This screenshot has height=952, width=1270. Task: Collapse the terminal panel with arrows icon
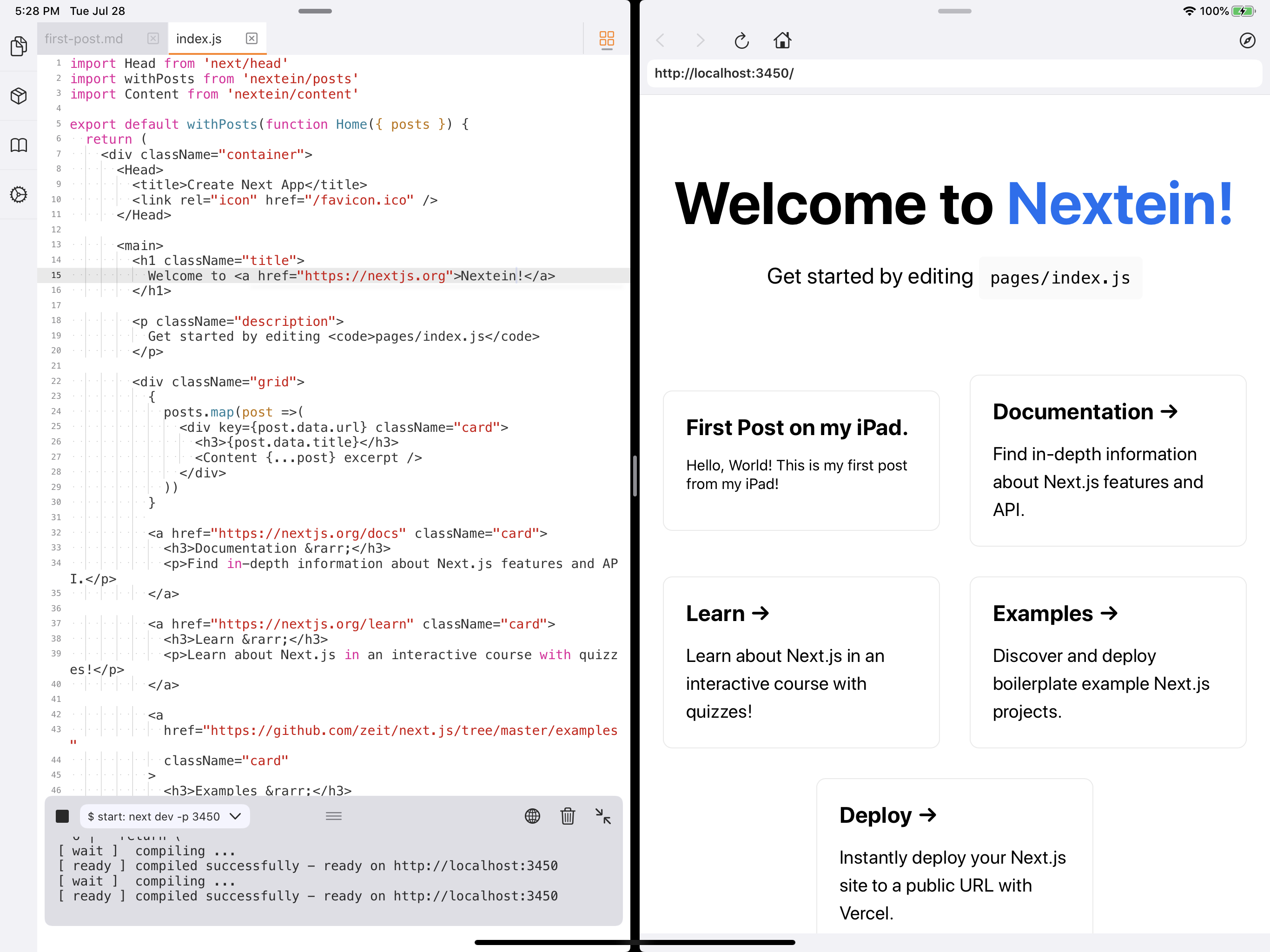click(603, 816)
